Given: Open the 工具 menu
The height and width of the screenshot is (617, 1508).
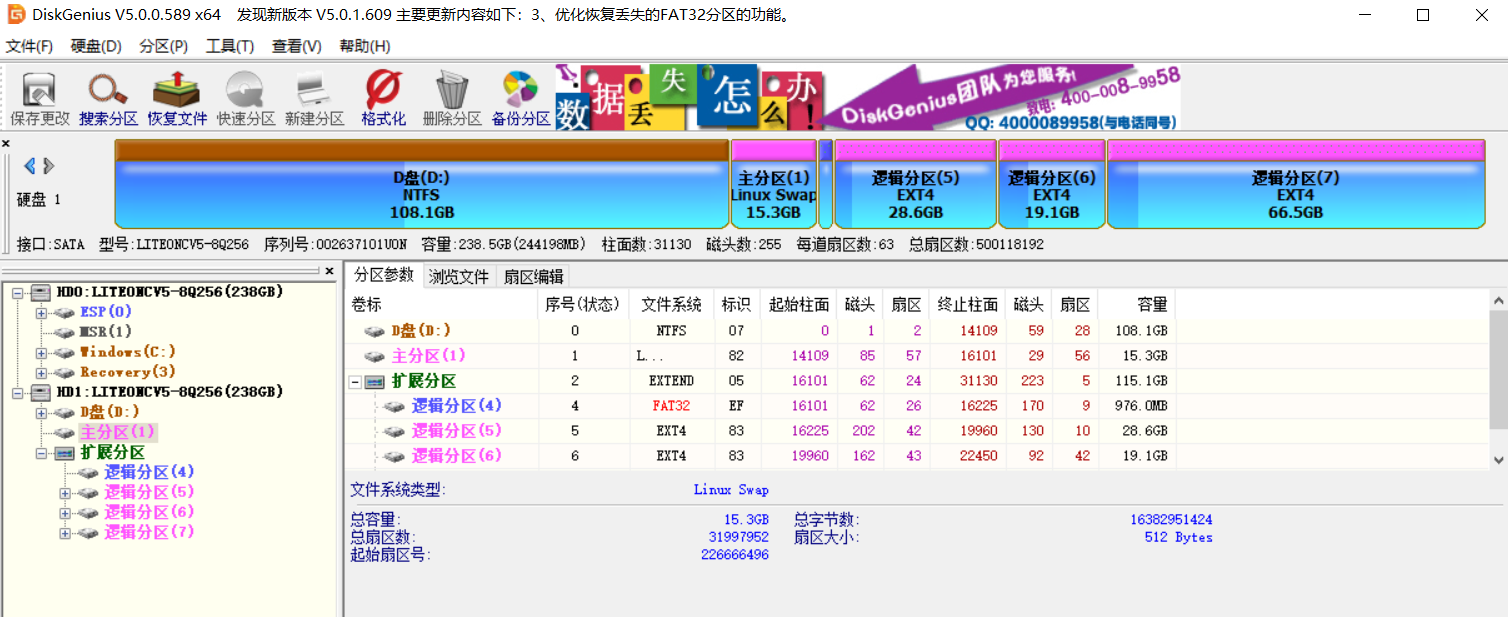Looking at the screenshot, I should tap(230, 46).
